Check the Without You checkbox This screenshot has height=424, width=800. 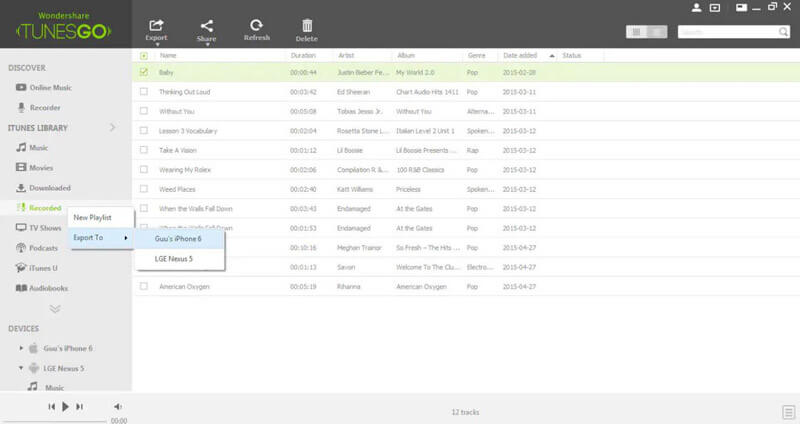click(144, 111)
